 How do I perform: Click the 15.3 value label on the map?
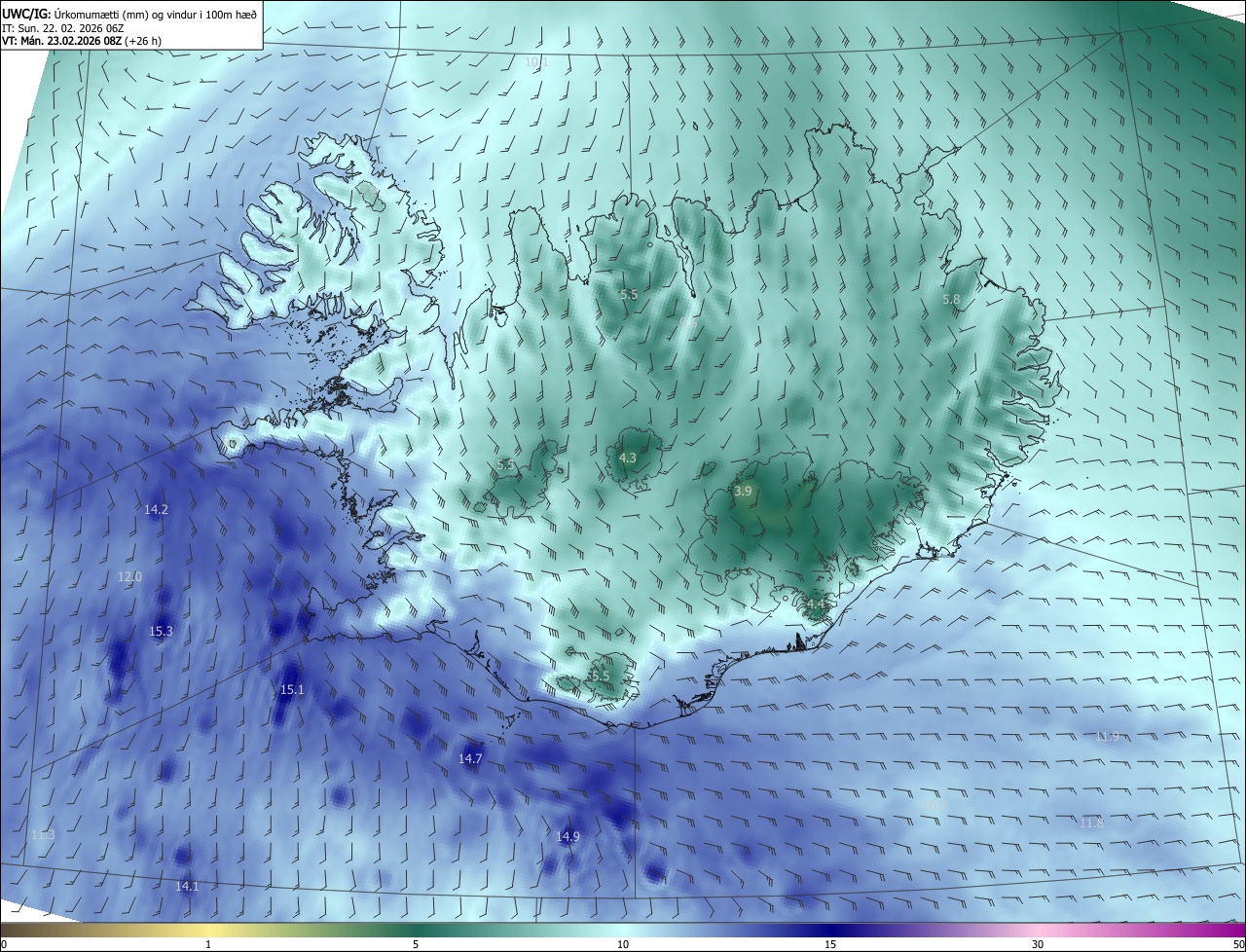click(x=161, y=631)
